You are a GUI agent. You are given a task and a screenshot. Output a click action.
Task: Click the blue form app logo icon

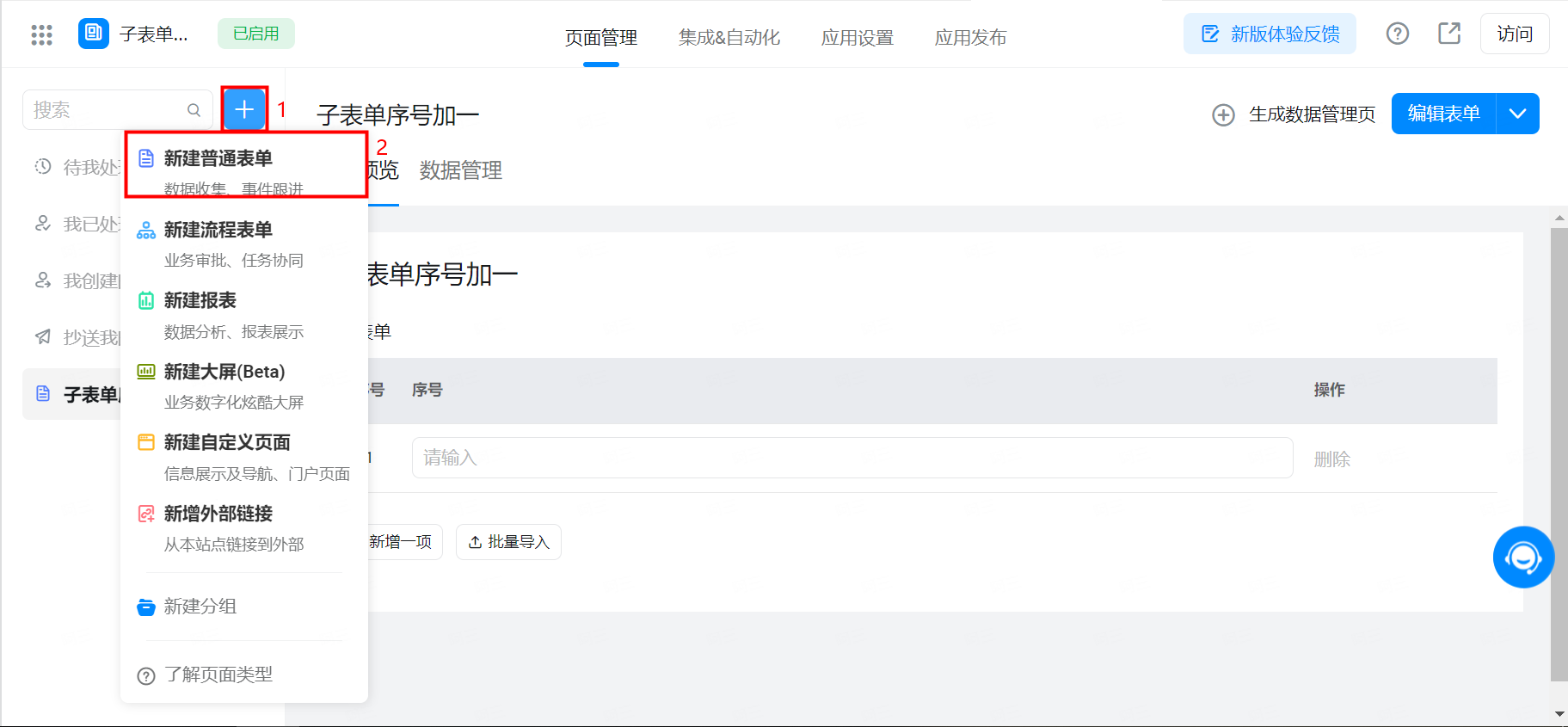93,34
